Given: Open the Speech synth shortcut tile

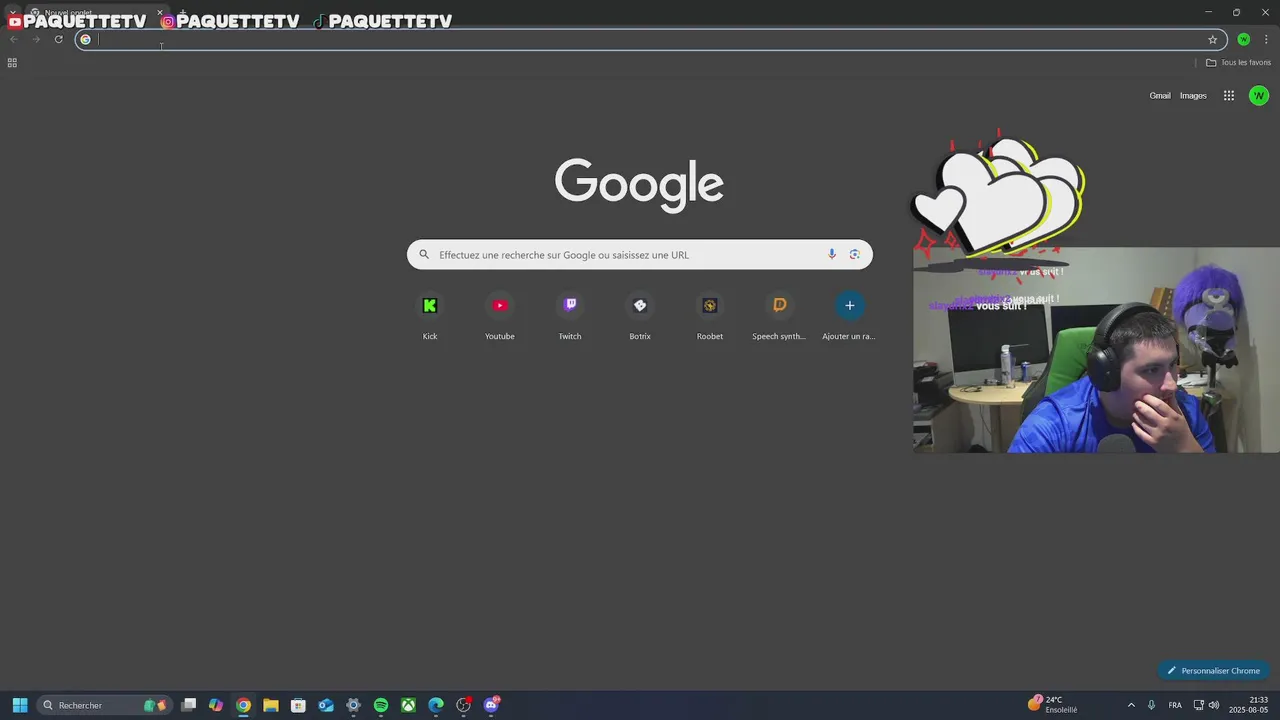Looking at the screenshot, I should (x=780, y=316).
